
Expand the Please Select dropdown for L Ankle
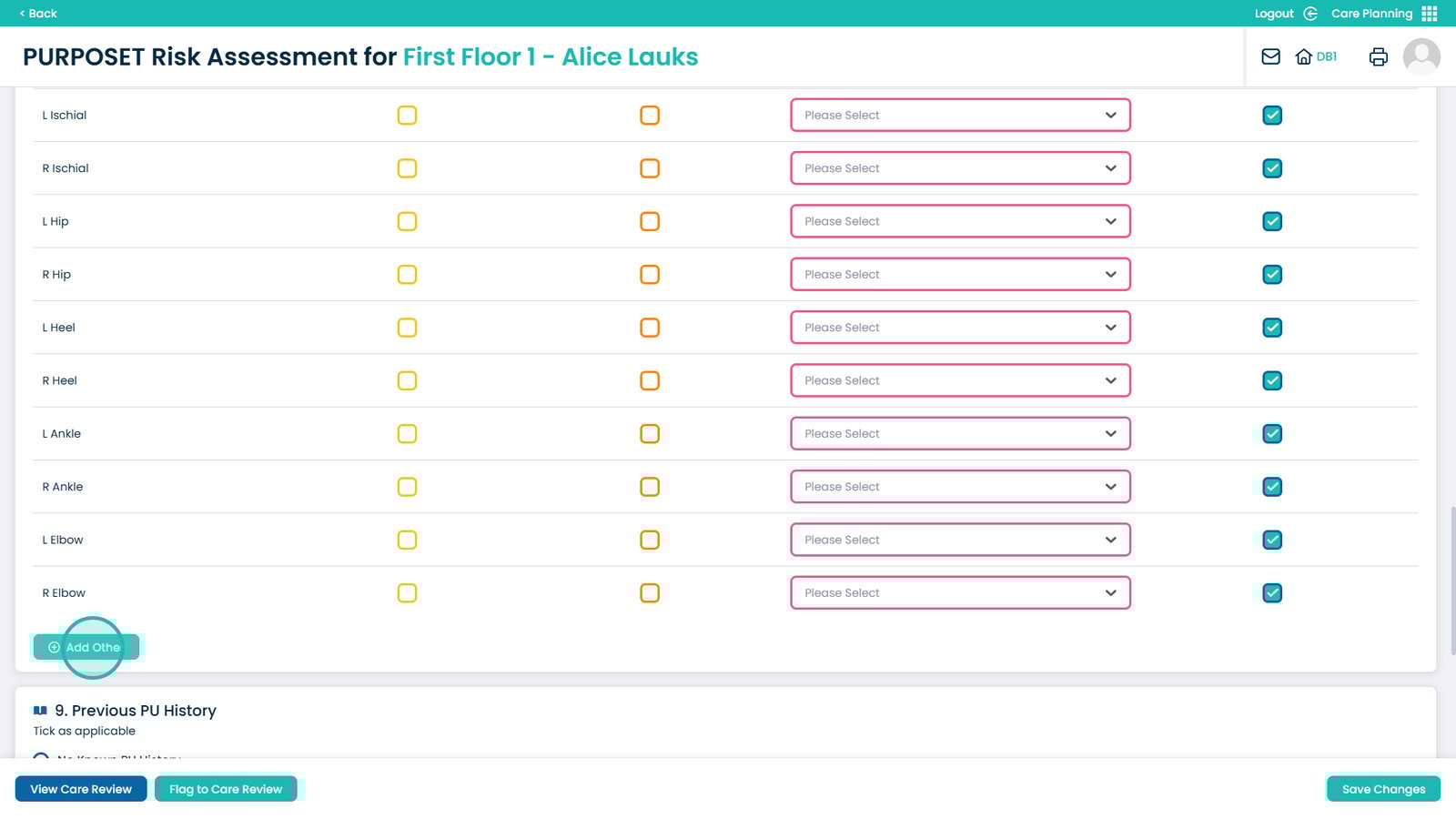click(960, 434)
